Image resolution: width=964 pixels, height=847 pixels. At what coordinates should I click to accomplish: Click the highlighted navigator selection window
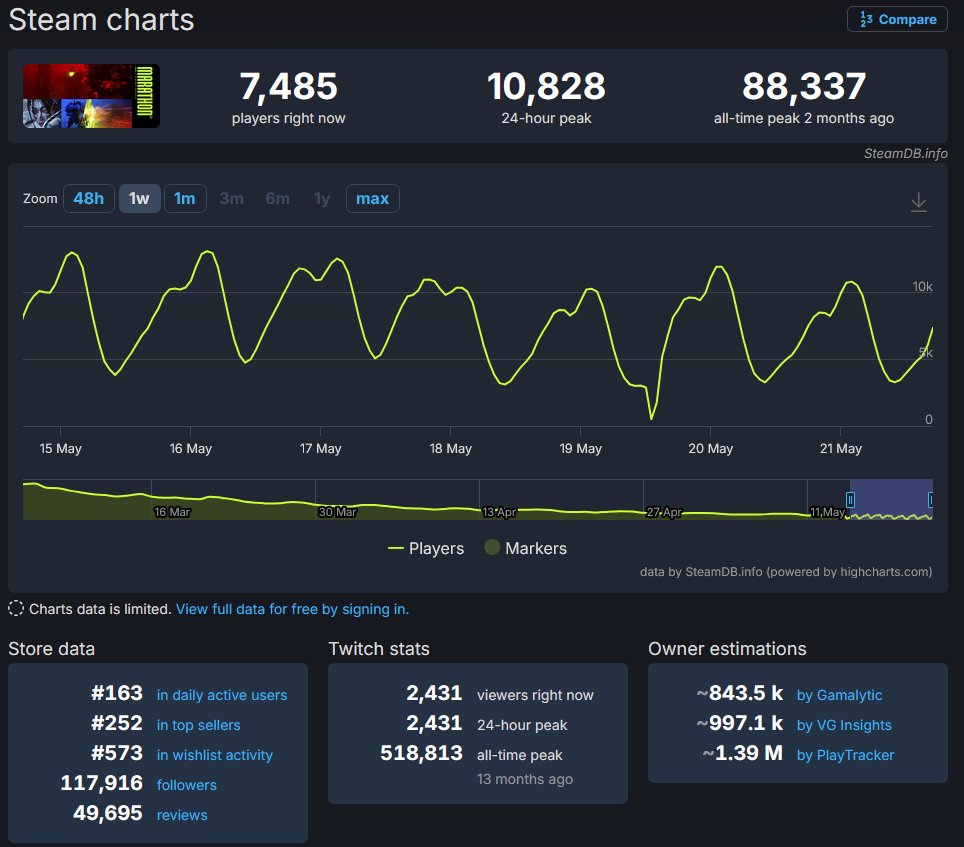891,499
